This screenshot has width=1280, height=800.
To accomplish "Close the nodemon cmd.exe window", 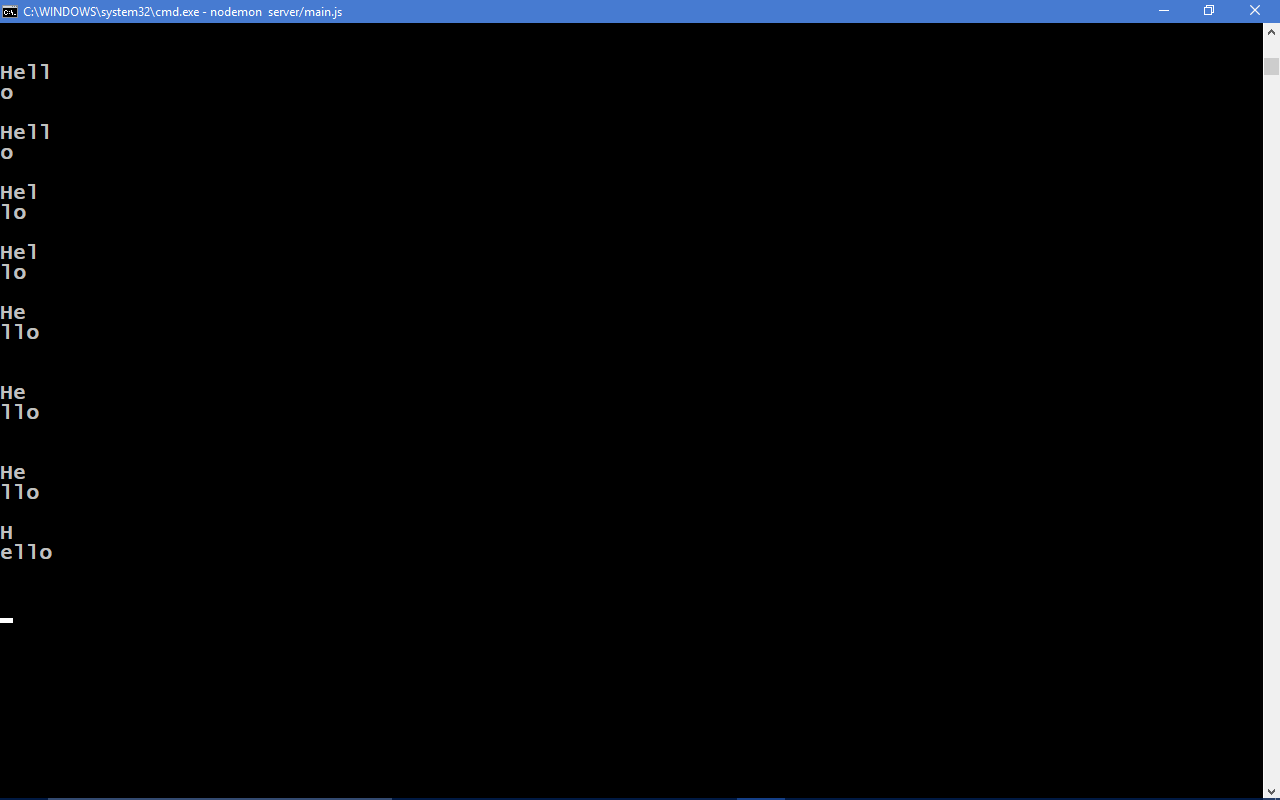I will [x=1255, y=11].
